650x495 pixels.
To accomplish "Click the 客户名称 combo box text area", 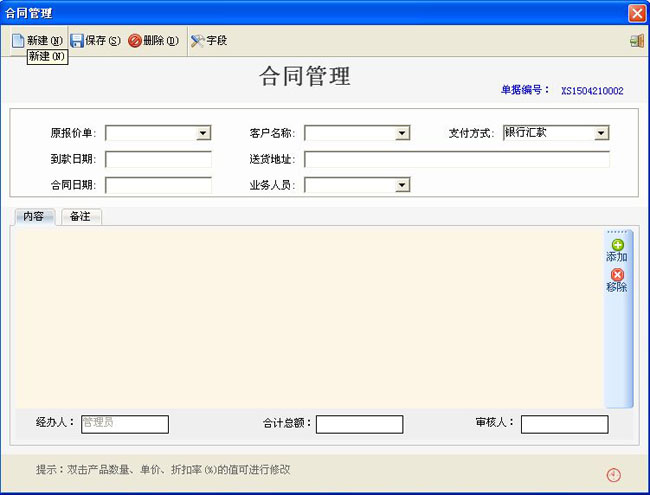I will point(350,133).
